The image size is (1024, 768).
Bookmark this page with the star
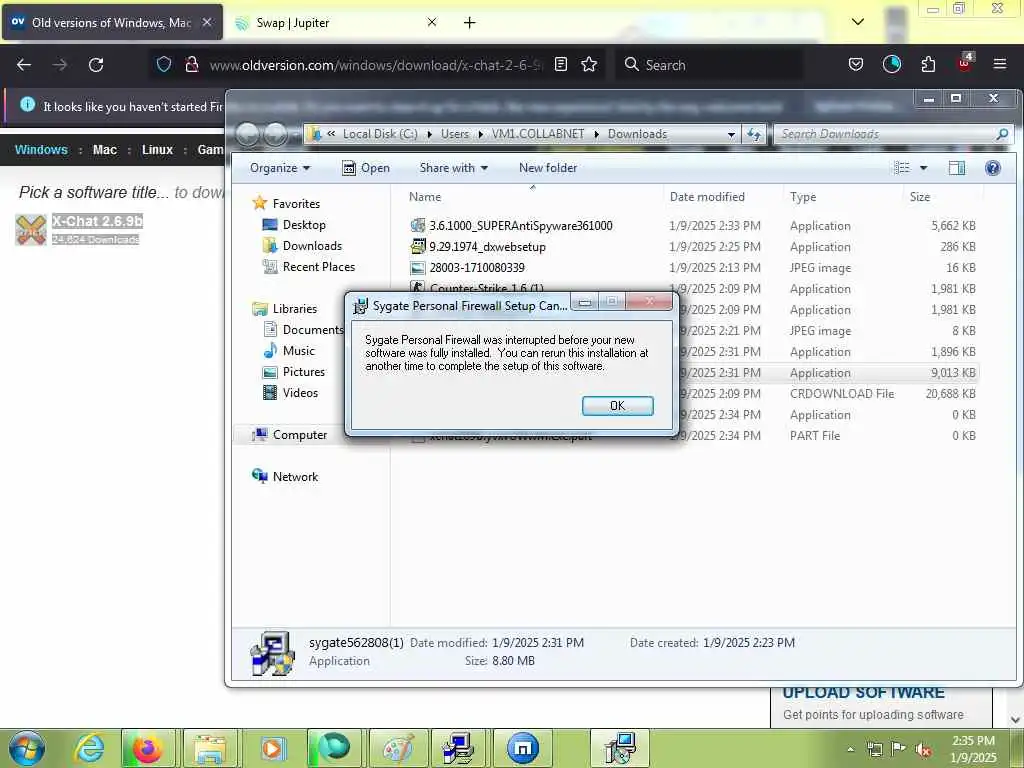coord(589,64)
